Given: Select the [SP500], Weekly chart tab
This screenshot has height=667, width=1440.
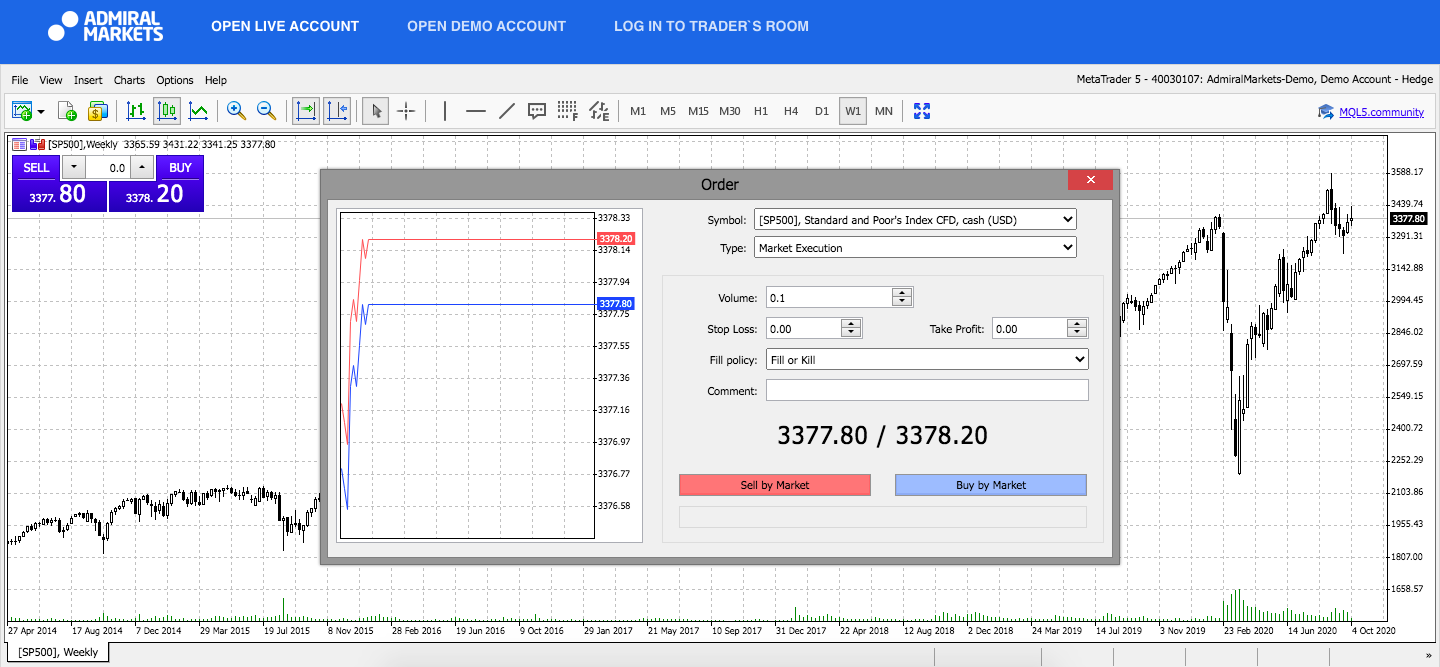Looking at the screenshot, I should click(x=58, y=652).
